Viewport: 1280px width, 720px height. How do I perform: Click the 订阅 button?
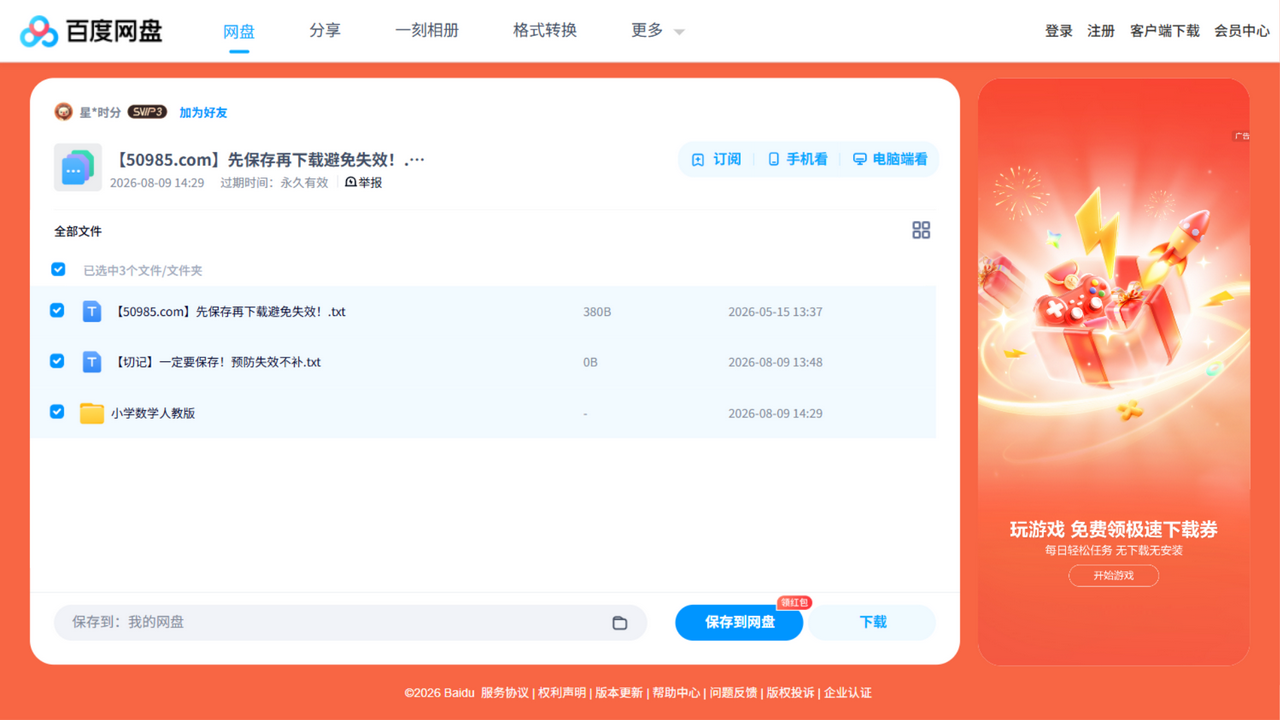pyautogui.click(x=717, y=159)
